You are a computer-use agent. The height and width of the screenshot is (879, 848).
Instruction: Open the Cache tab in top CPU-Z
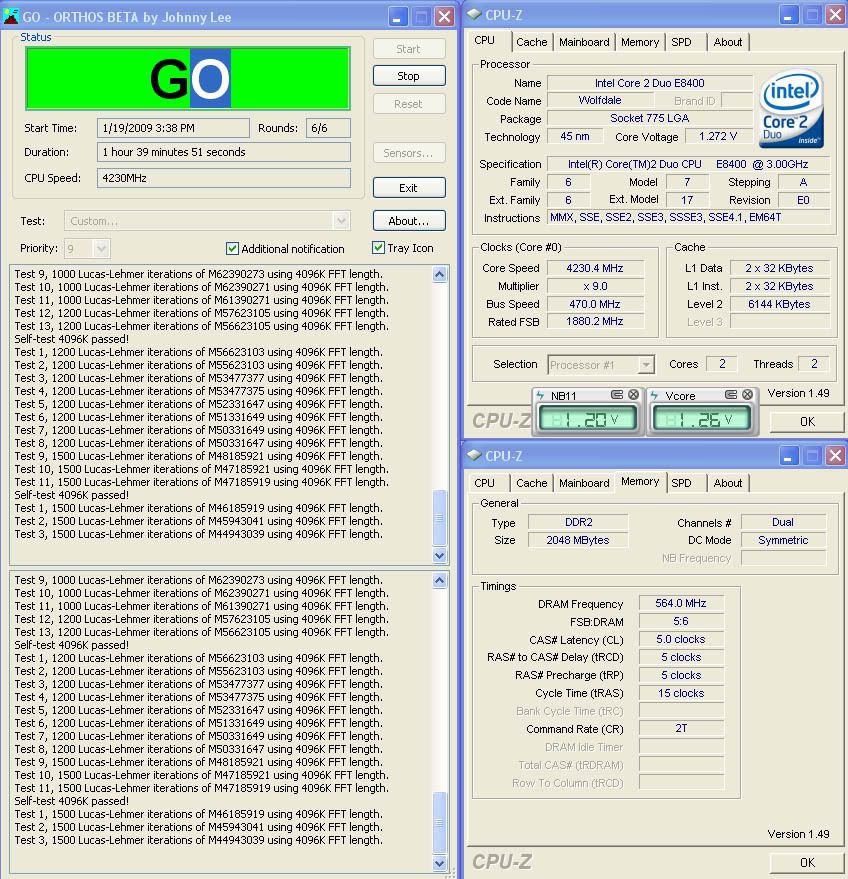tap(531, 42)
